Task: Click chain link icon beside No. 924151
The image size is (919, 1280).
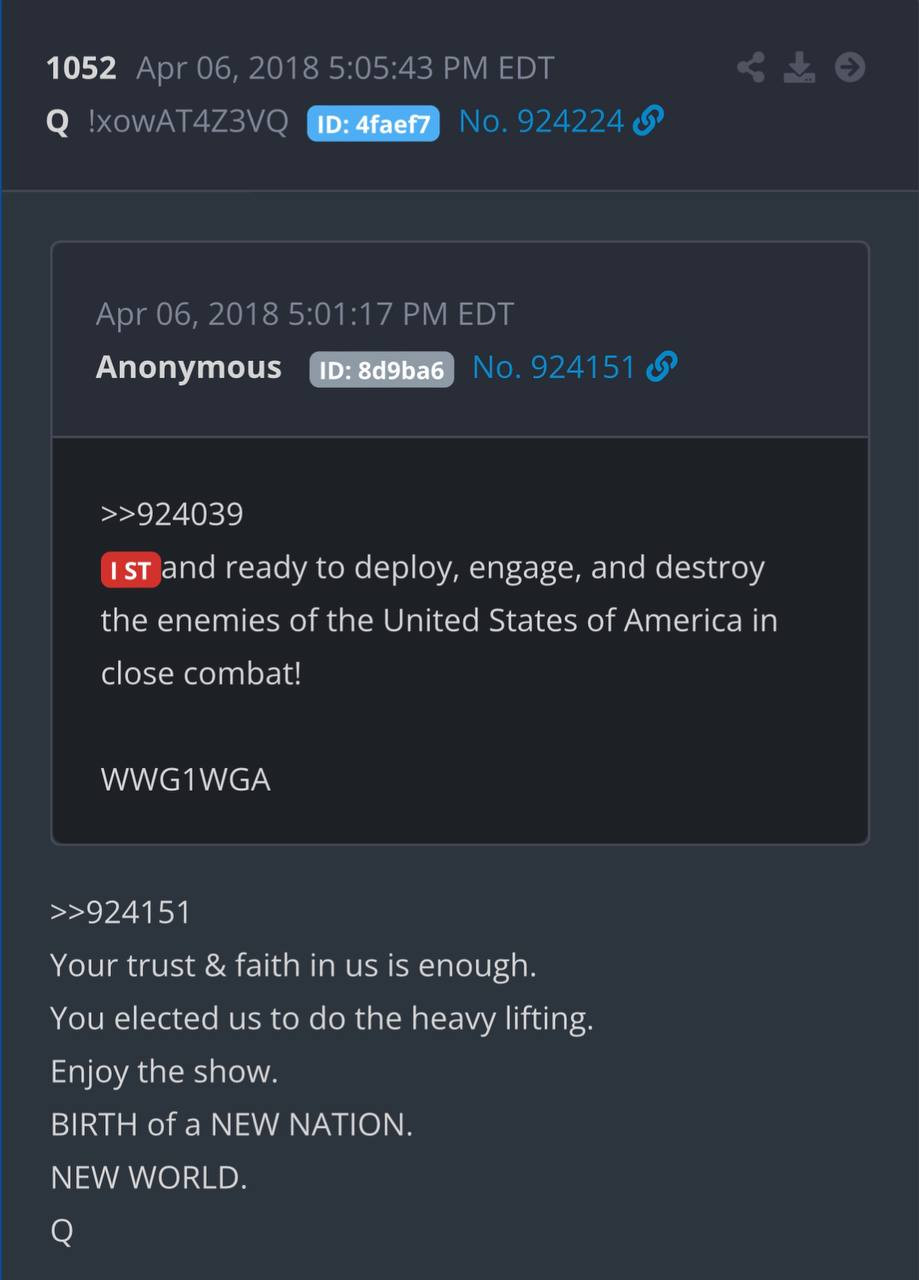Action: (x=662, y=368)
